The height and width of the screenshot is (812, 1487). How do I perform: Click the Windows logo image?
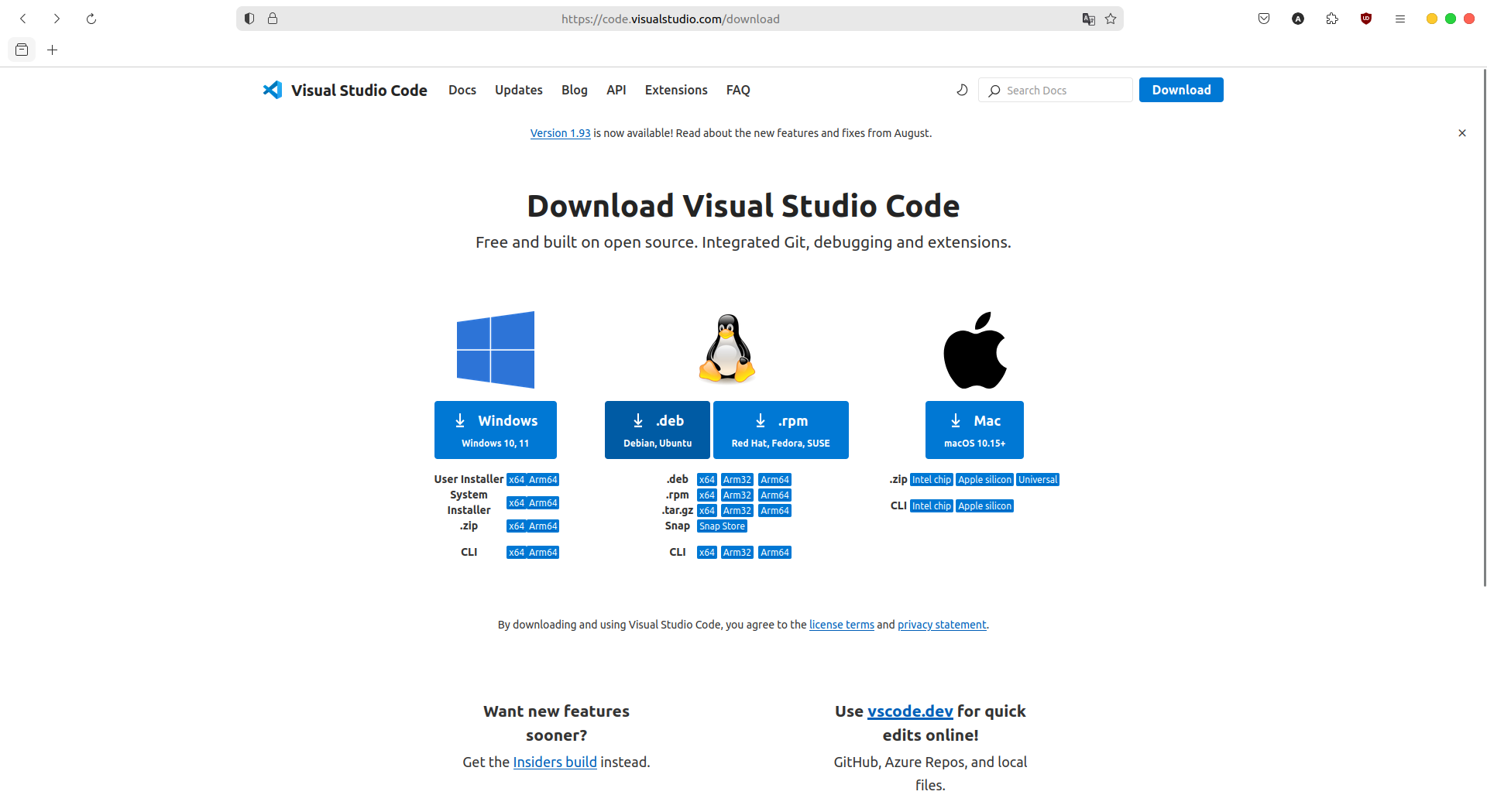click(496, 350)
